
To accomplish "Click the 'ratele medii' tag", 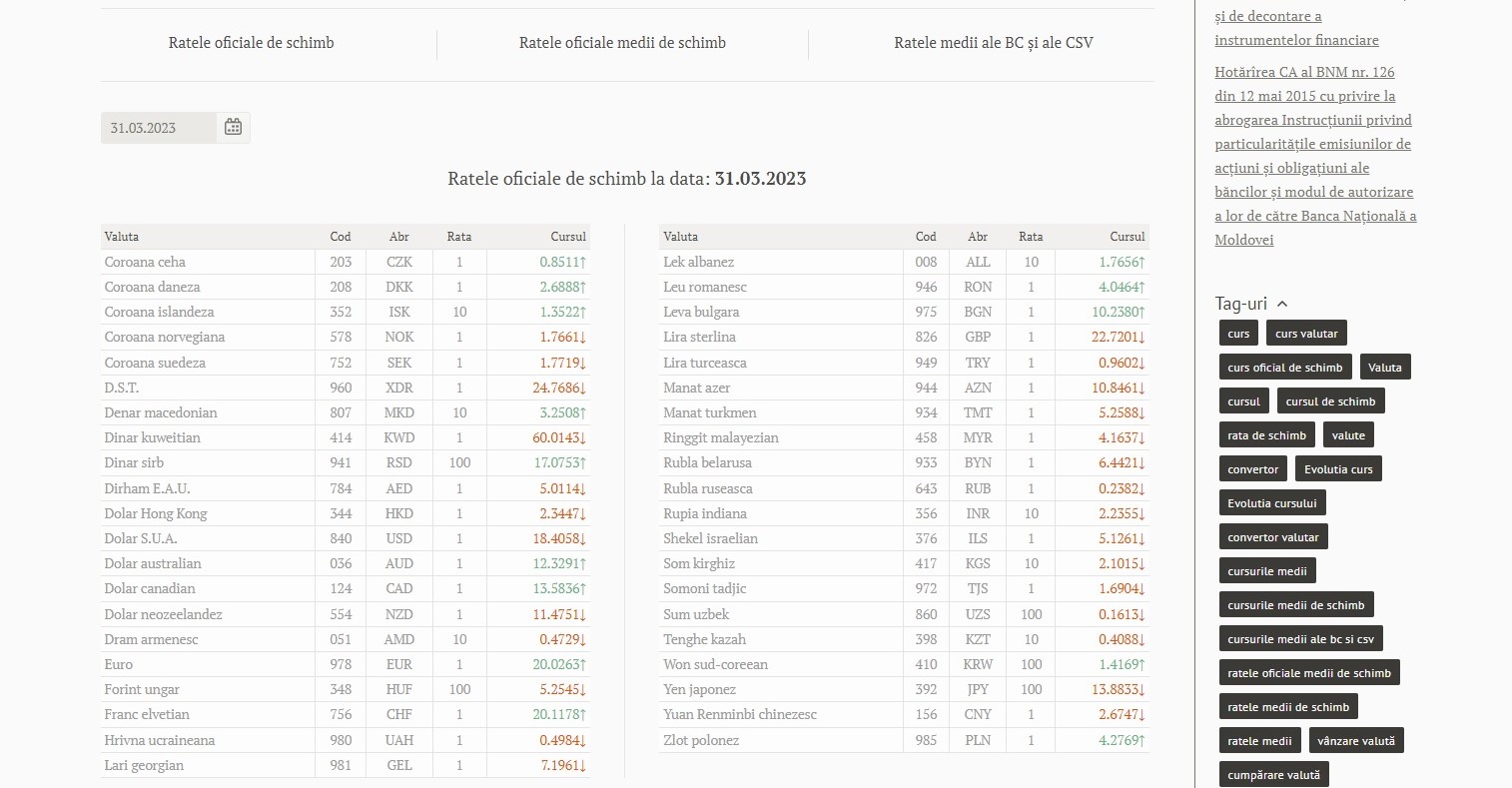I will [x=1259, y=741].
